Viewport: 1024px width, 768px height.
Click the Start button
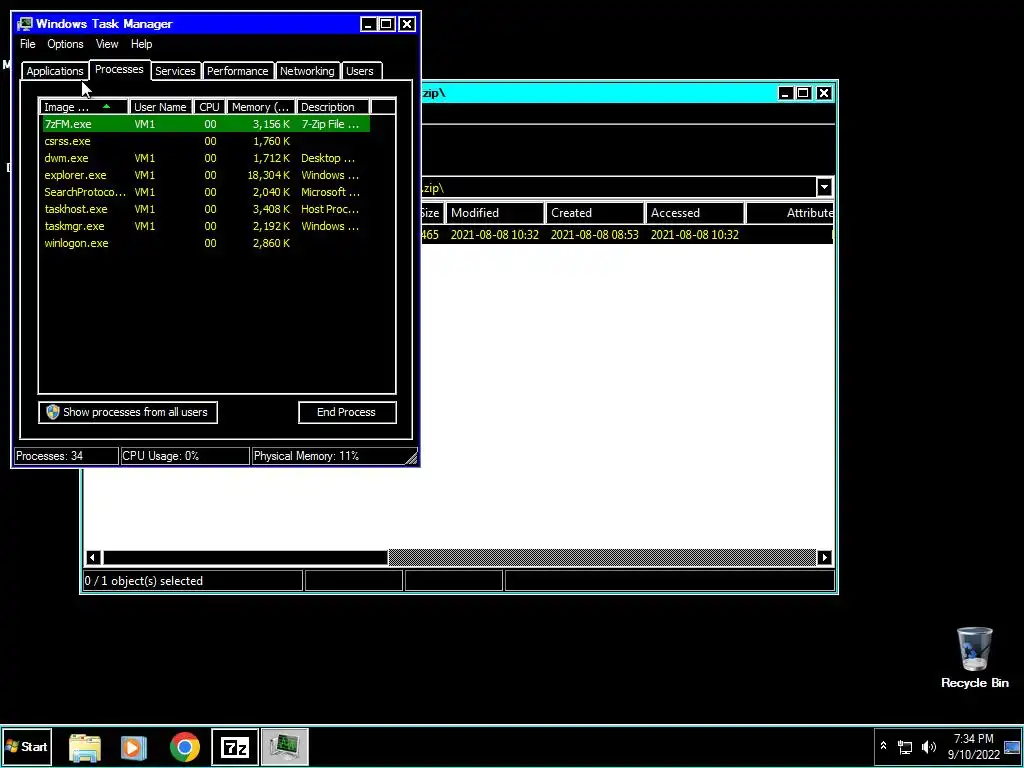[27, 746]
